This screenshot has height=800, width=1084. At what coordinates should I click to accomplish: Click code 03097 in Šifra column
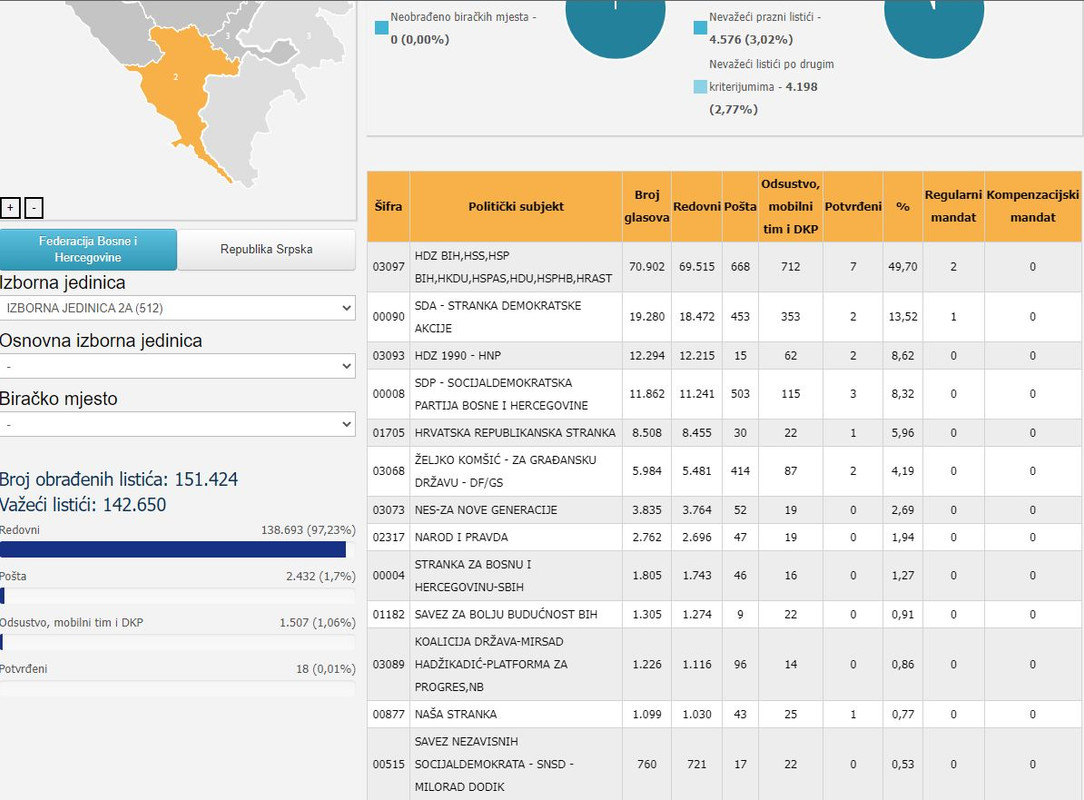(x=389, y=267)
